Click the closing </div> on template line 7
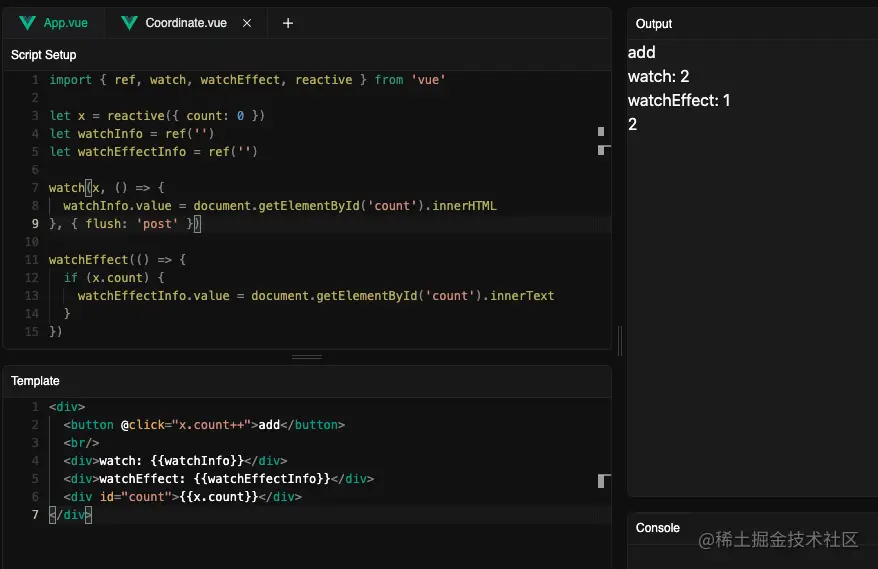This screenshot has width=878, height=569. click(x=70, y=514)
